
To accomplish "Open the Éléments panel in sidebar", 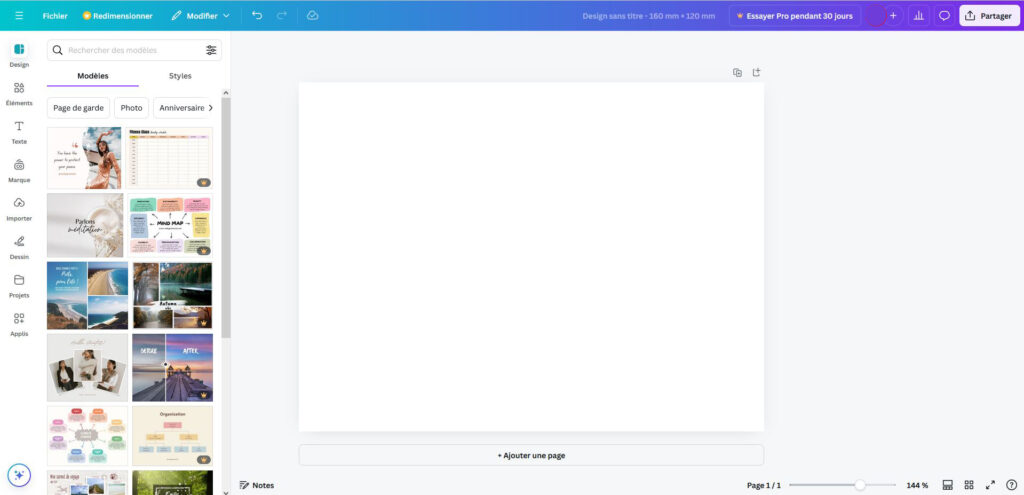I will (19, 93).
